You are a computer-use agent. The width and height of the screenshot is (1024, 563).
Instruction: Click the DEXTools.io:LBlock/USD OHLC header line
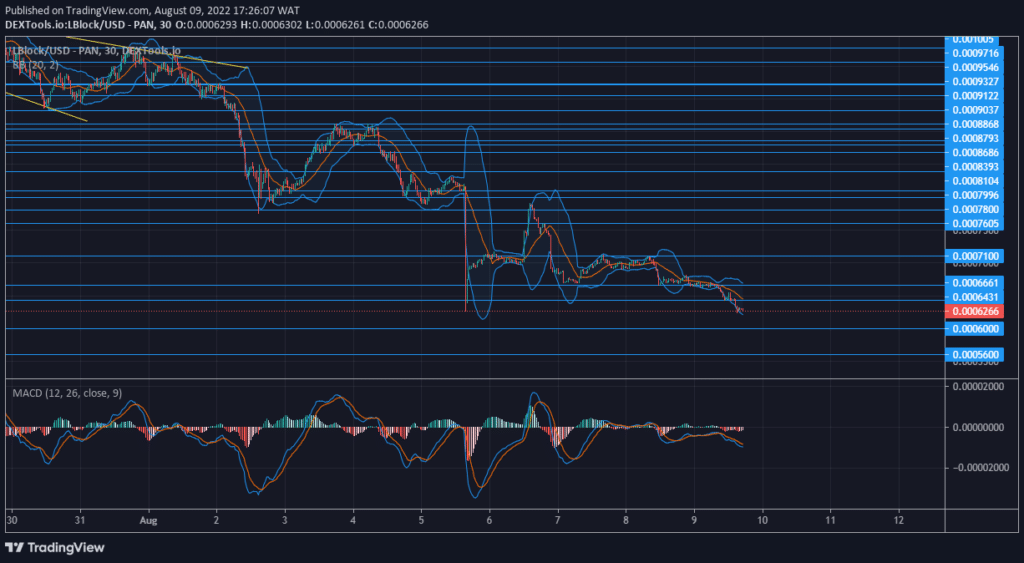click(x=217, y=24)
